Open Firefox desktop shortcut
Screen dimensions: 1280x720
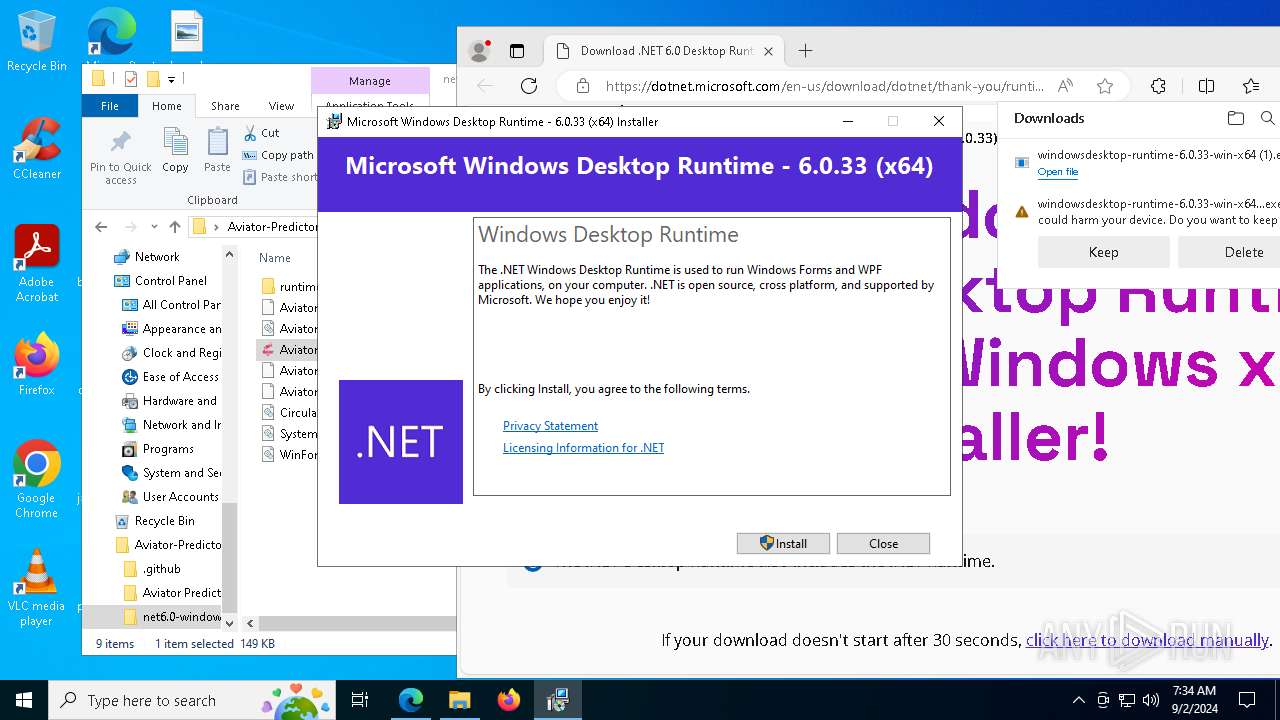37,365
